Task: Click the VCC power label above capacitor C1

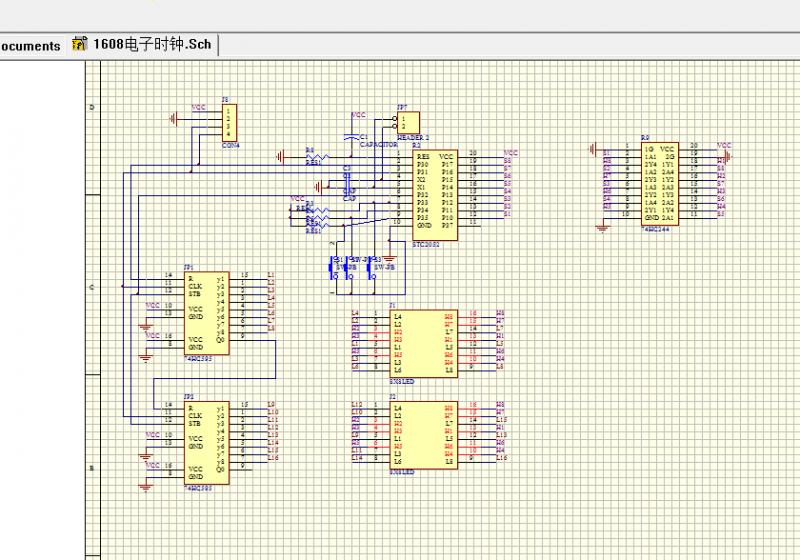Action: point(358,115)
